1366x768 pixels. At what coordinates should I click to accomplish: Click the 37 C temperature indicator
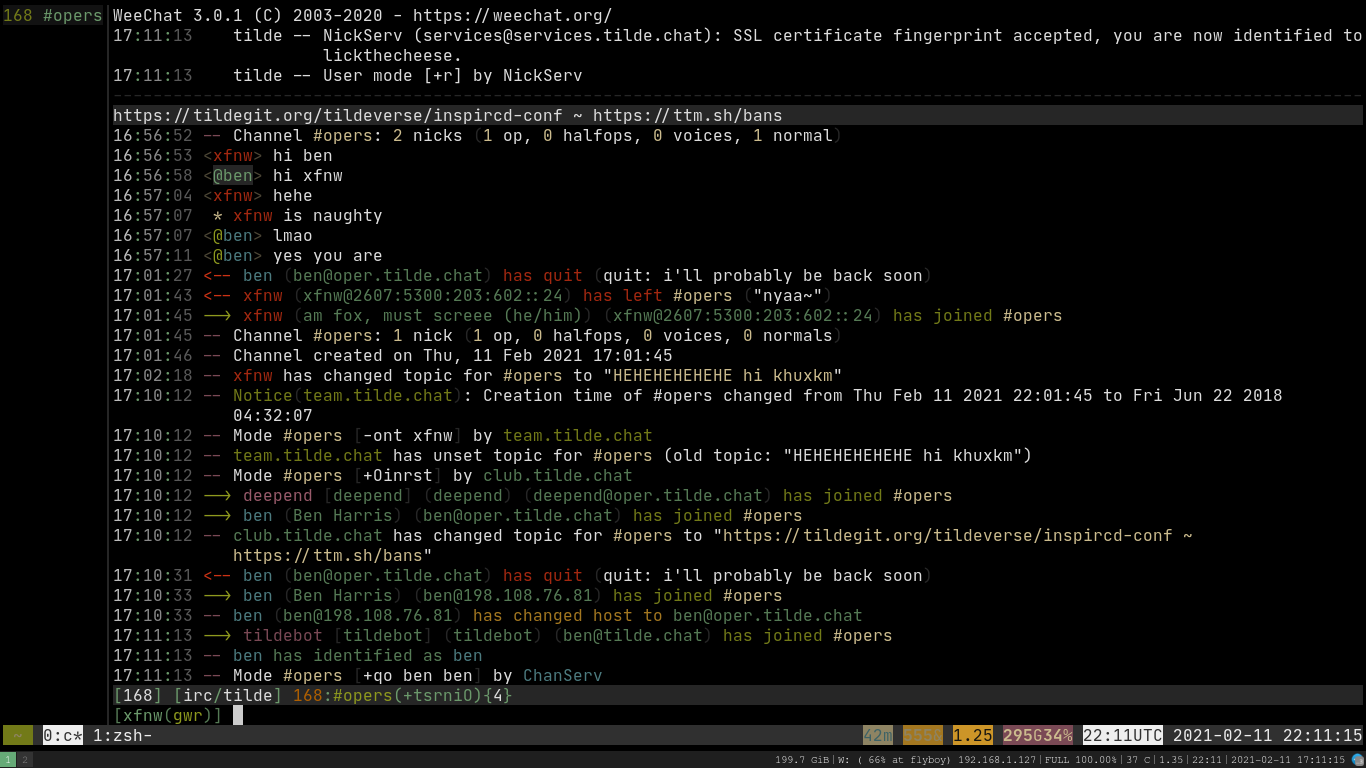click(1138, 760)
